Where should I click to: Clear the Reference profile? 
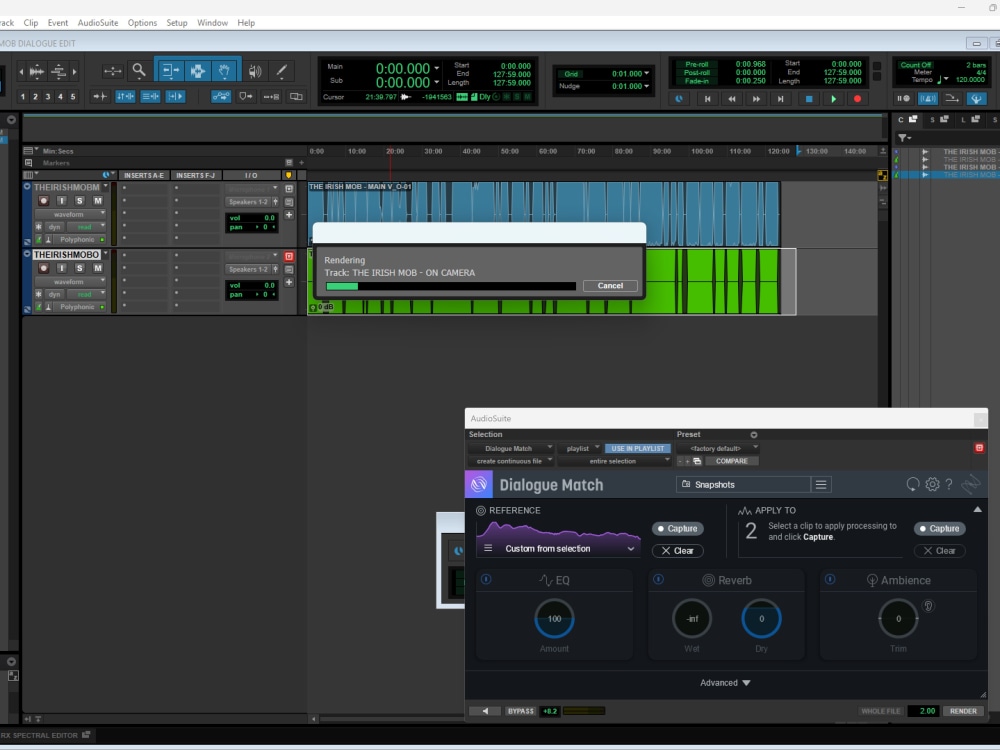(677, 550)
